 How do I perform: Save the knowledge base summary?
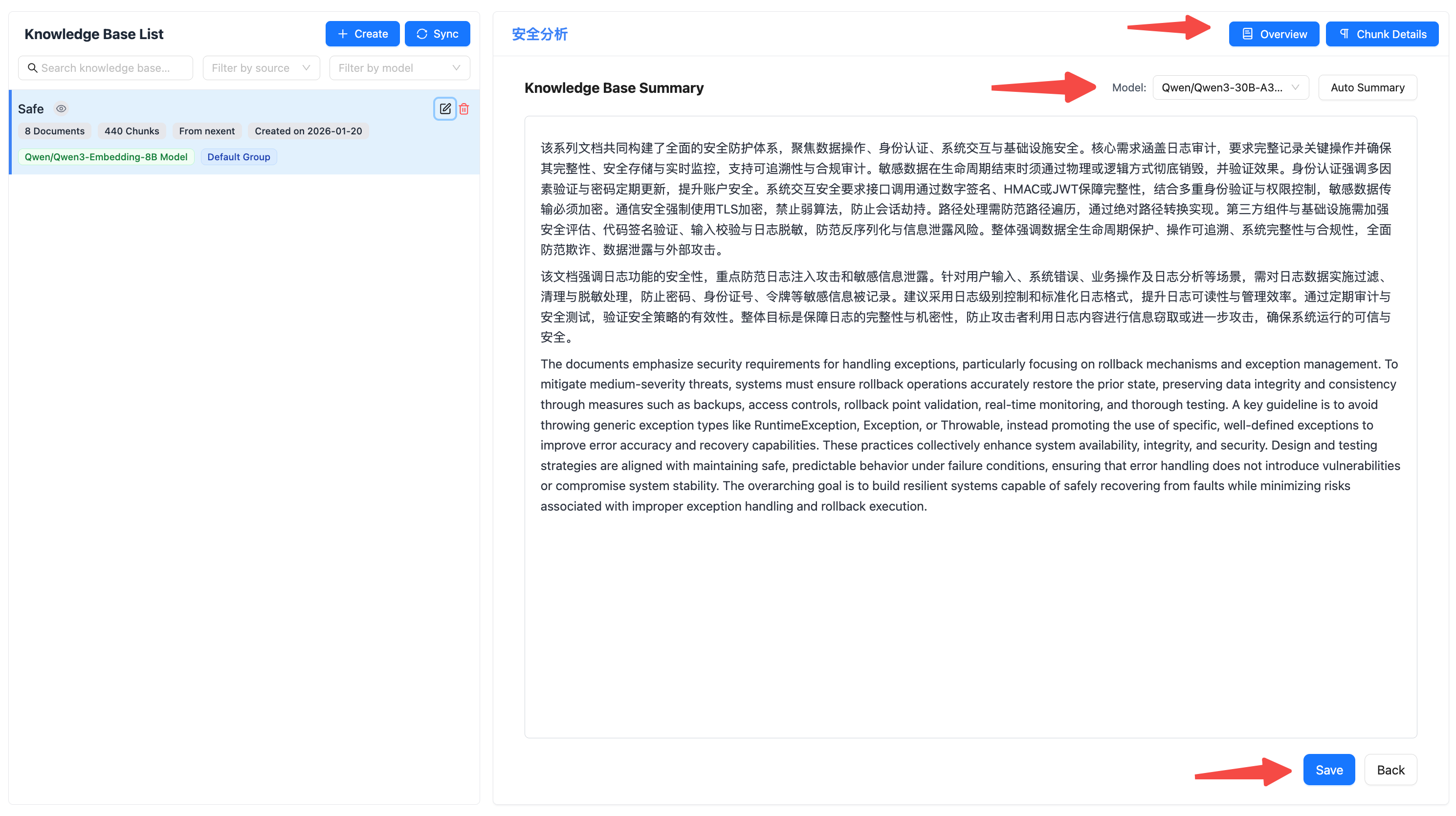(1328, 770)
